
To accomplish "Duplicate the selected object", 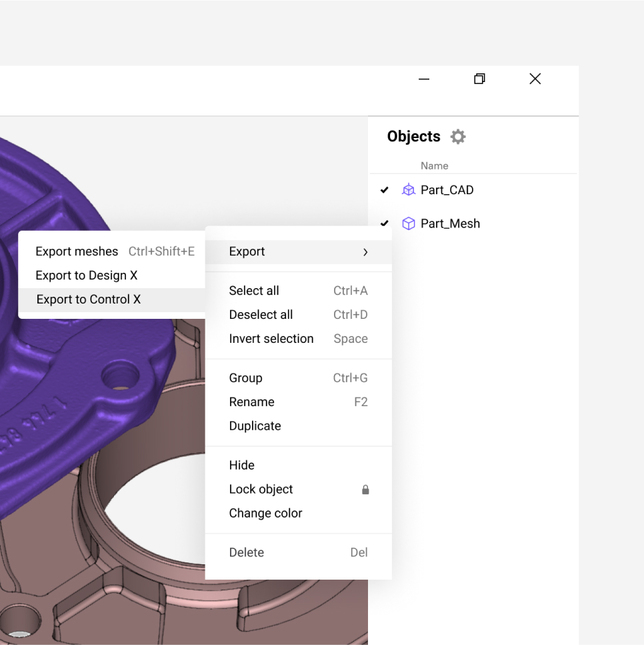I will click(x=255, y=426).
